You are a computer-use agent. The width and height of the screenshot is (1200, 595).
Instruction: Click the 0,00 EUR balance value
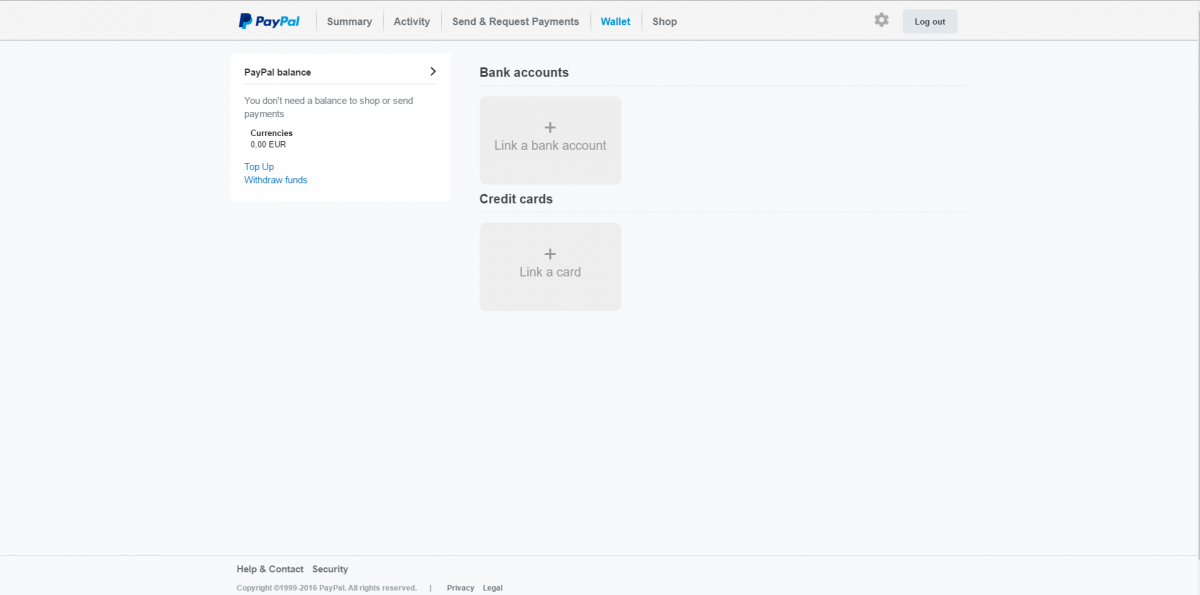(268, 144)
